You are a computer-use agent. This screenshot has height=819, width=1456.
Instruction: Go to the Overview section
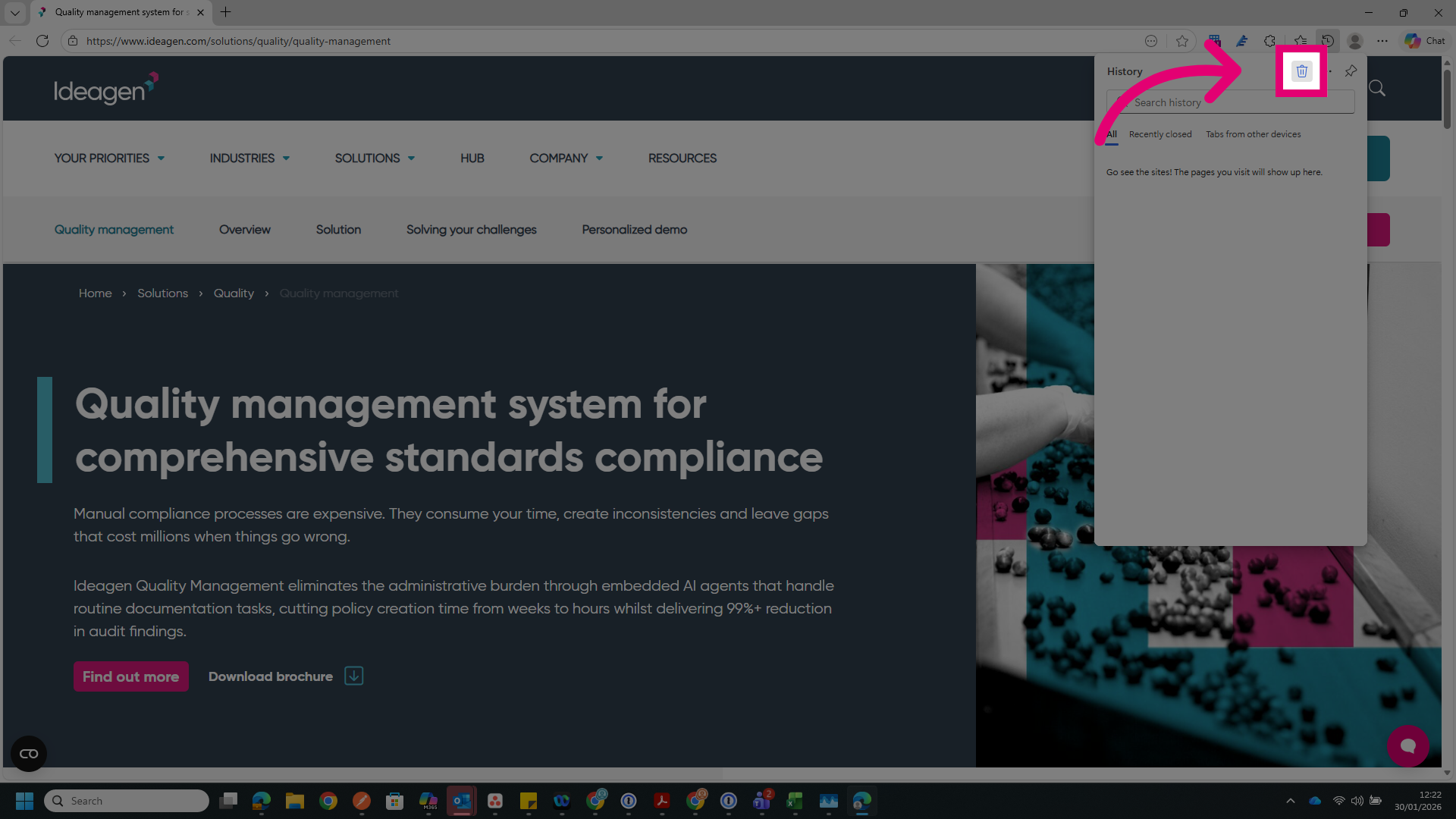[244, 229]
